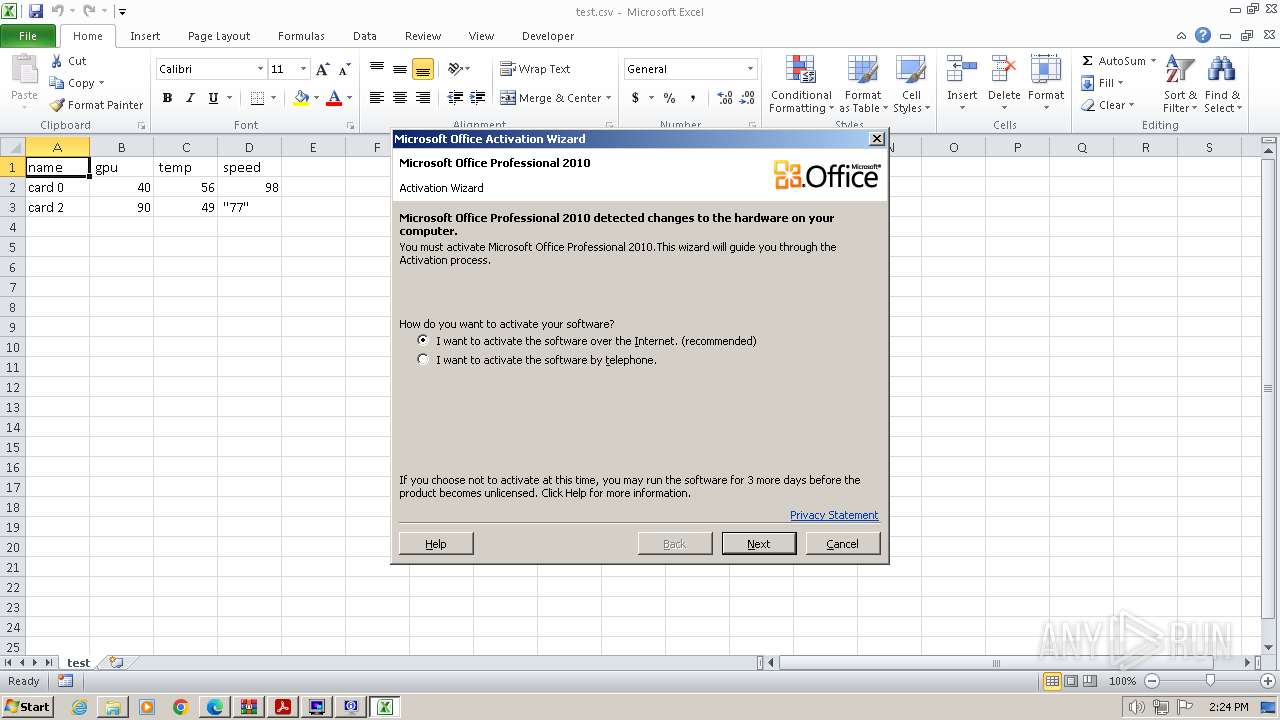Open the font size dropdown
Viewport: 1280px width, 720px height.
[303, 69]
